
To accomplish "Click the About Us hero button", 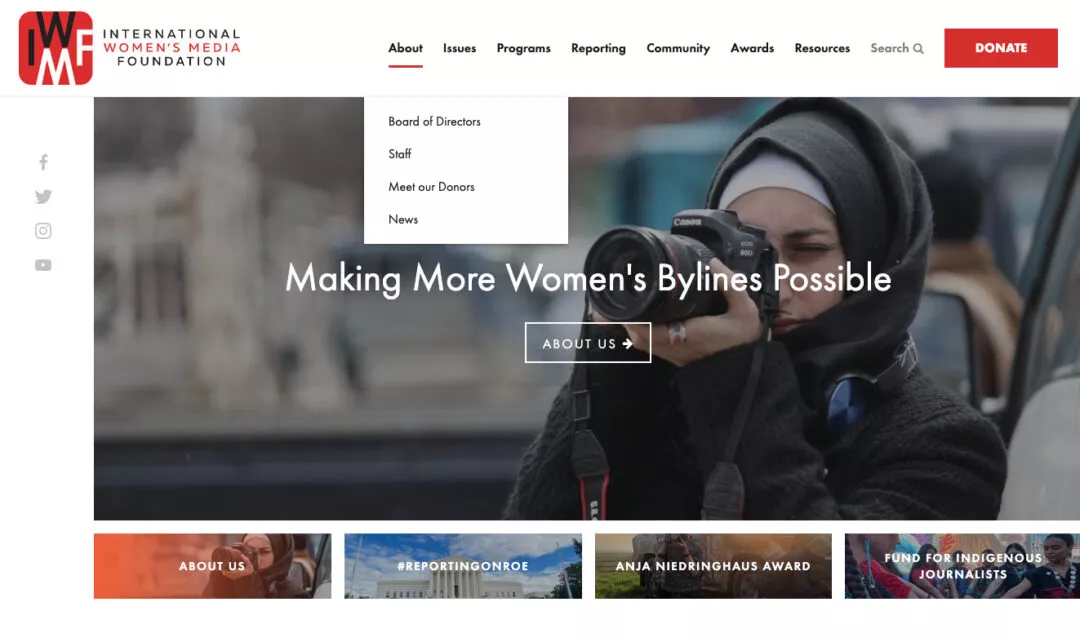I will coord(588,343).
